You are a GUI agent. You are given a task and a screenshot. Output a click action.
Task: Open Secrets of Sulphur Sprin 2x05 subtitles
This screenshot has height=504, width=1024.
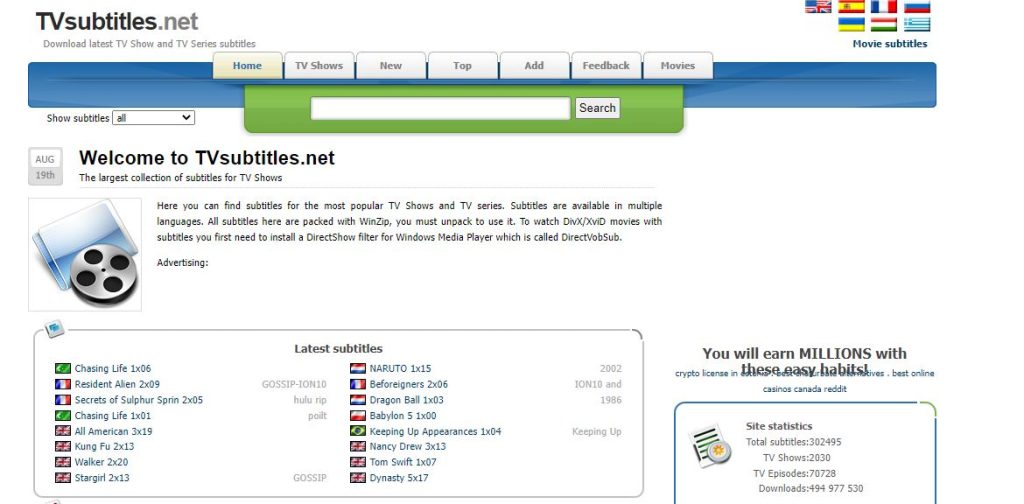(x=138, y=400)
